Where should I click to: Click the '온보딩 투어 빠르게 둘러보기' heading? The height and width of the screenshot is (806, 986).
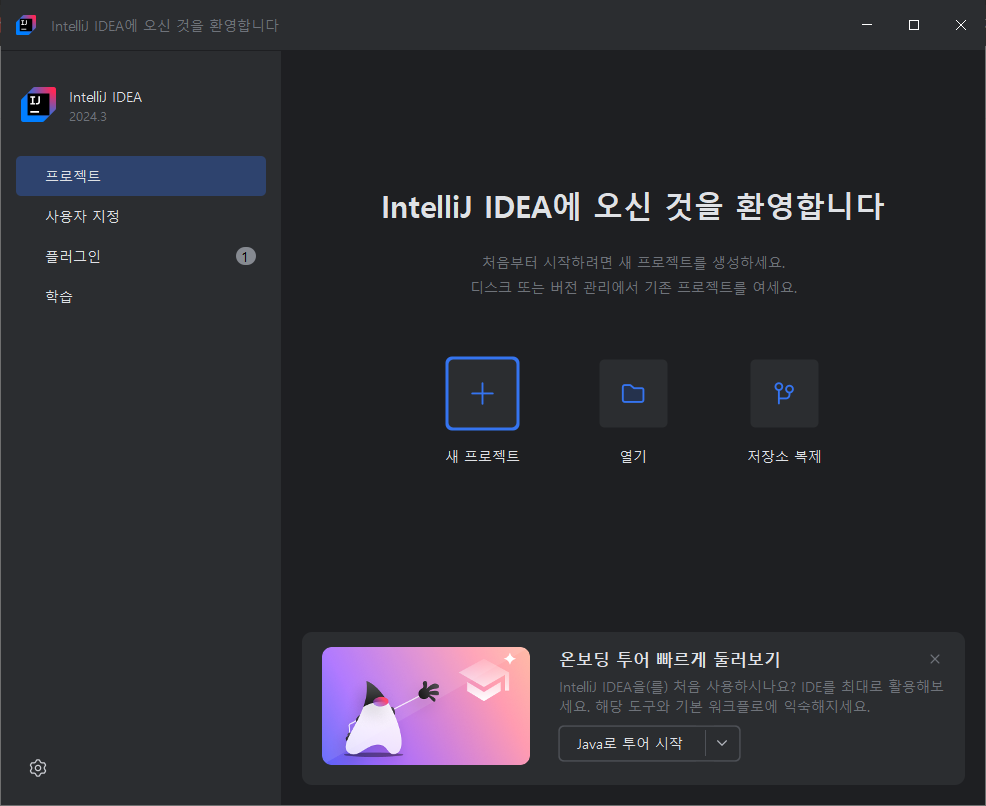[x=670, y=660]
